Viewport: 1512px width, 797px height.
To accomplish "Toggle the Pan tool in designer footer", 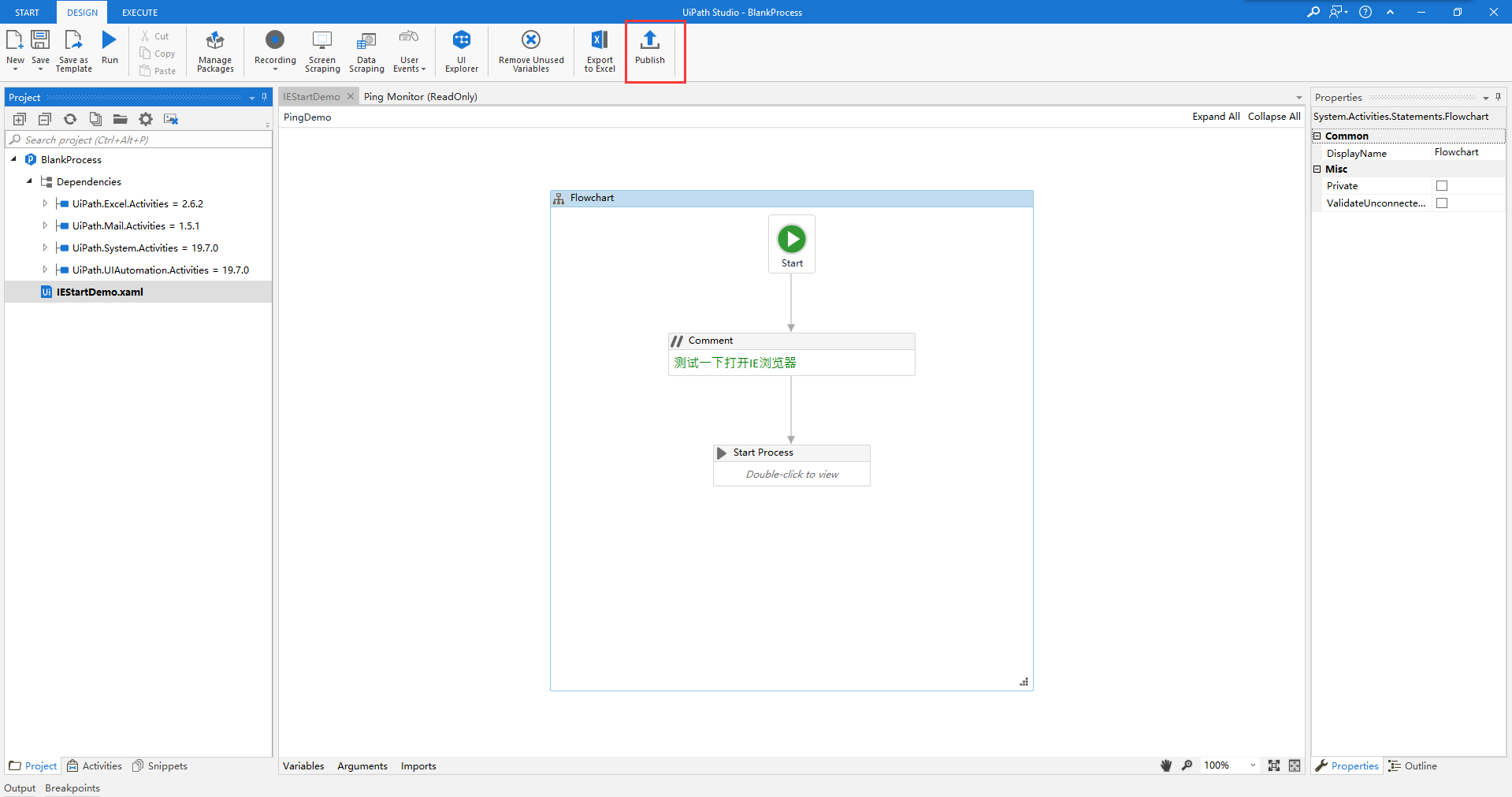I will 1166,765.
